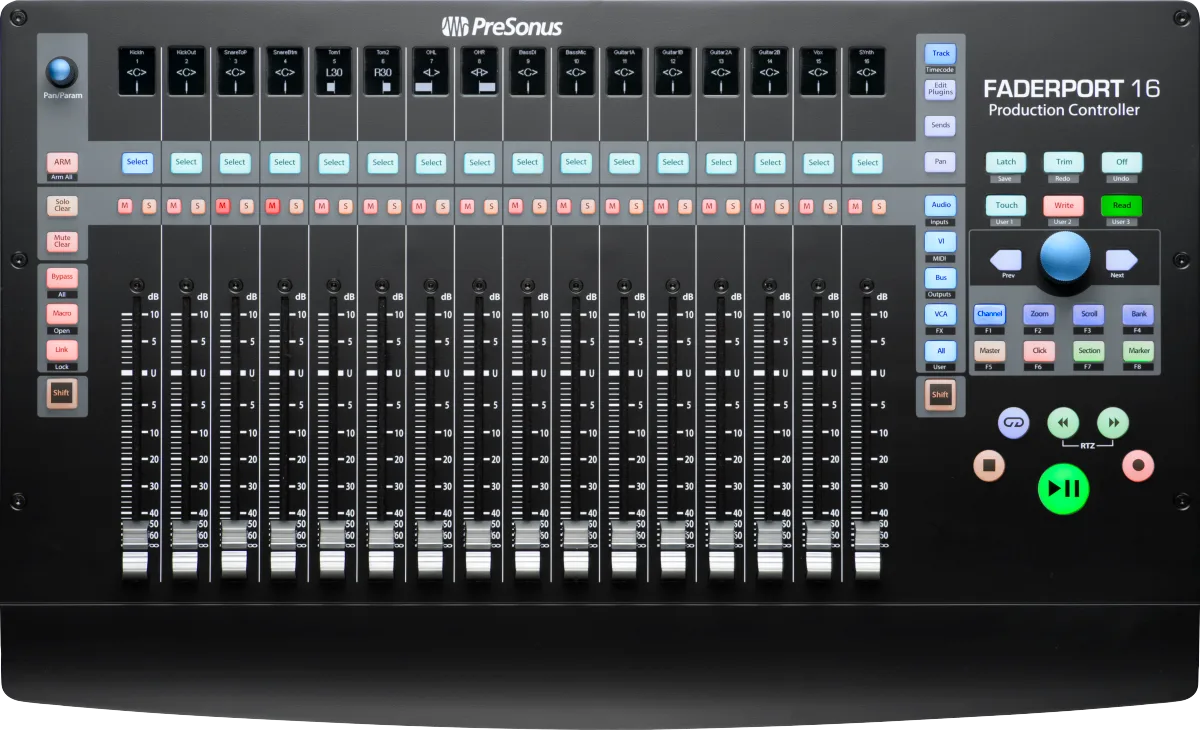Click the Edit Plugins mode button

tap(940, 89)
